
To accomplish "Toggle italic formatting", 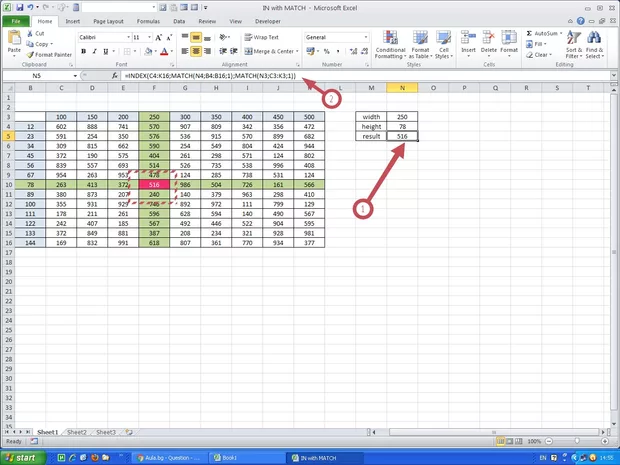I will click(95, 51).
